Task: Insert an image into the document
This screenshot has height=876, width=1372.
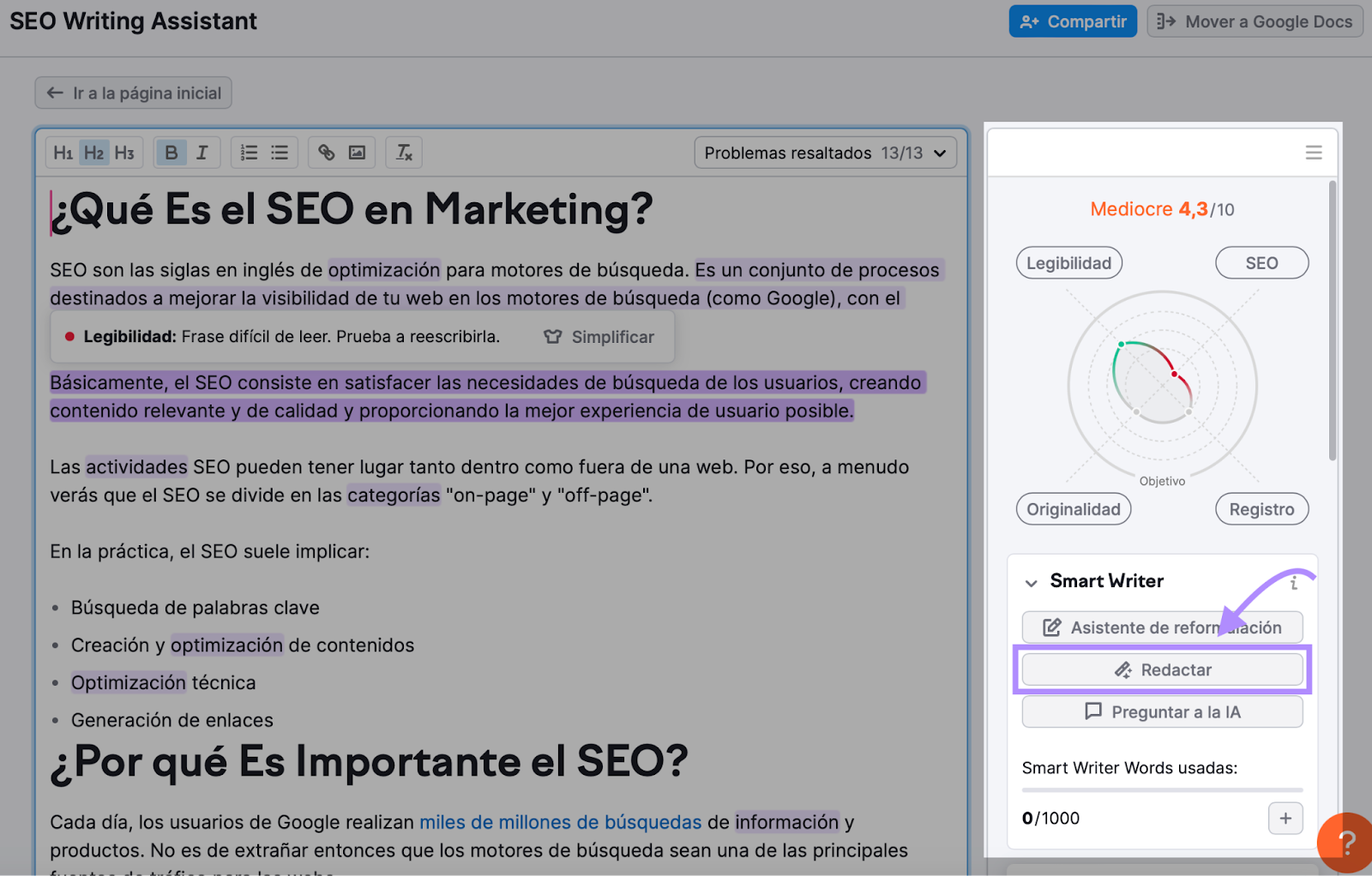Action: click(358, 152)
